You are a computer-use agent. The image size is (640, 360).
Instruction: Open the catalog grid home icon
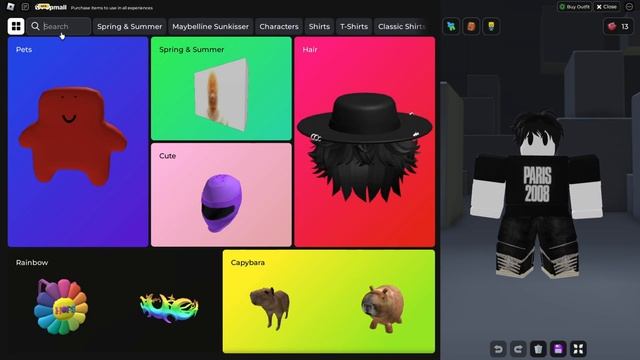pyautogui.click(x=16, y=26)
